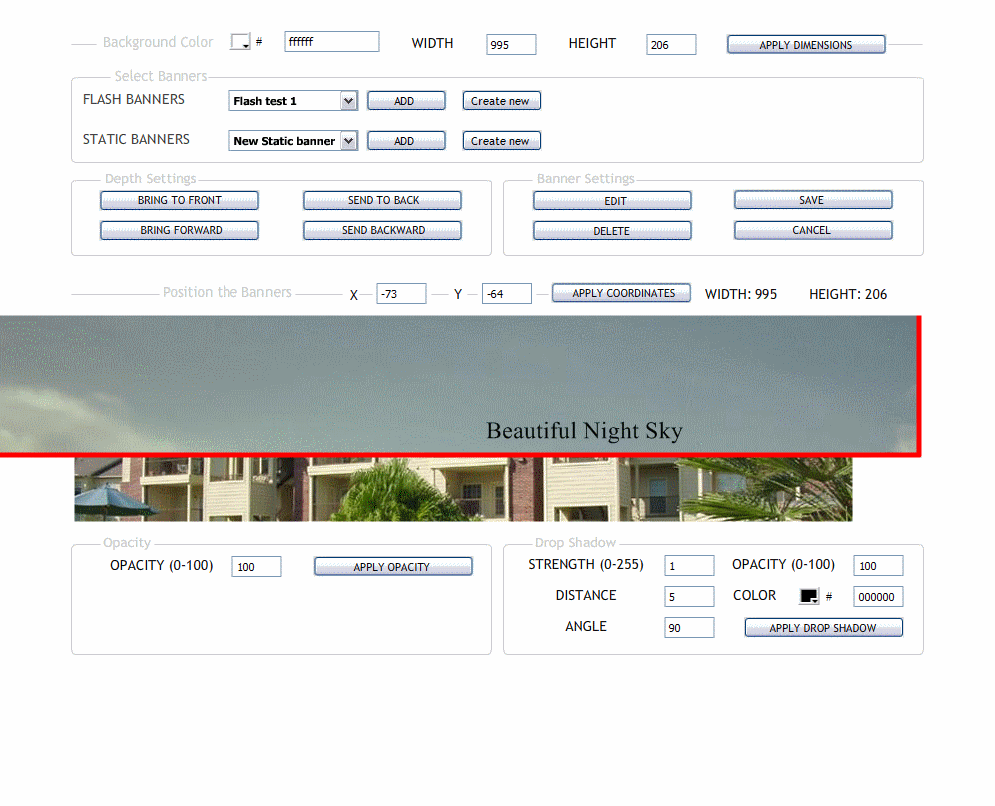Click the drop shadow ANGLE input field

(x=689, y=628)
